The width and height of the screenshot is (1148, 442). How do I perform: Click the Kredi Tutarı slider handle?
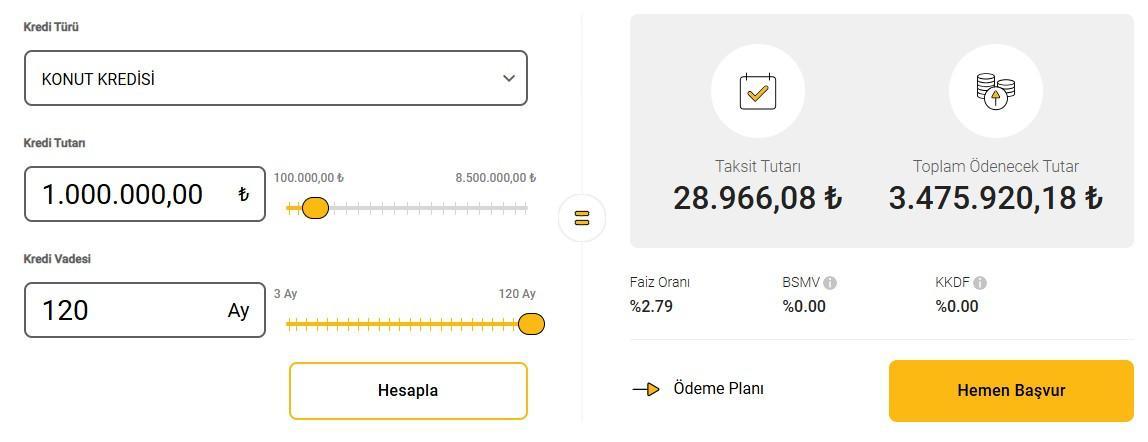tap(315, 208)
